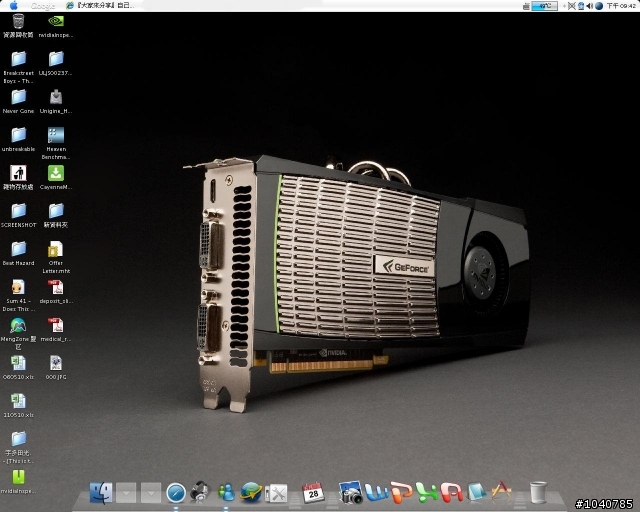Open Finder from the dock

101,492
